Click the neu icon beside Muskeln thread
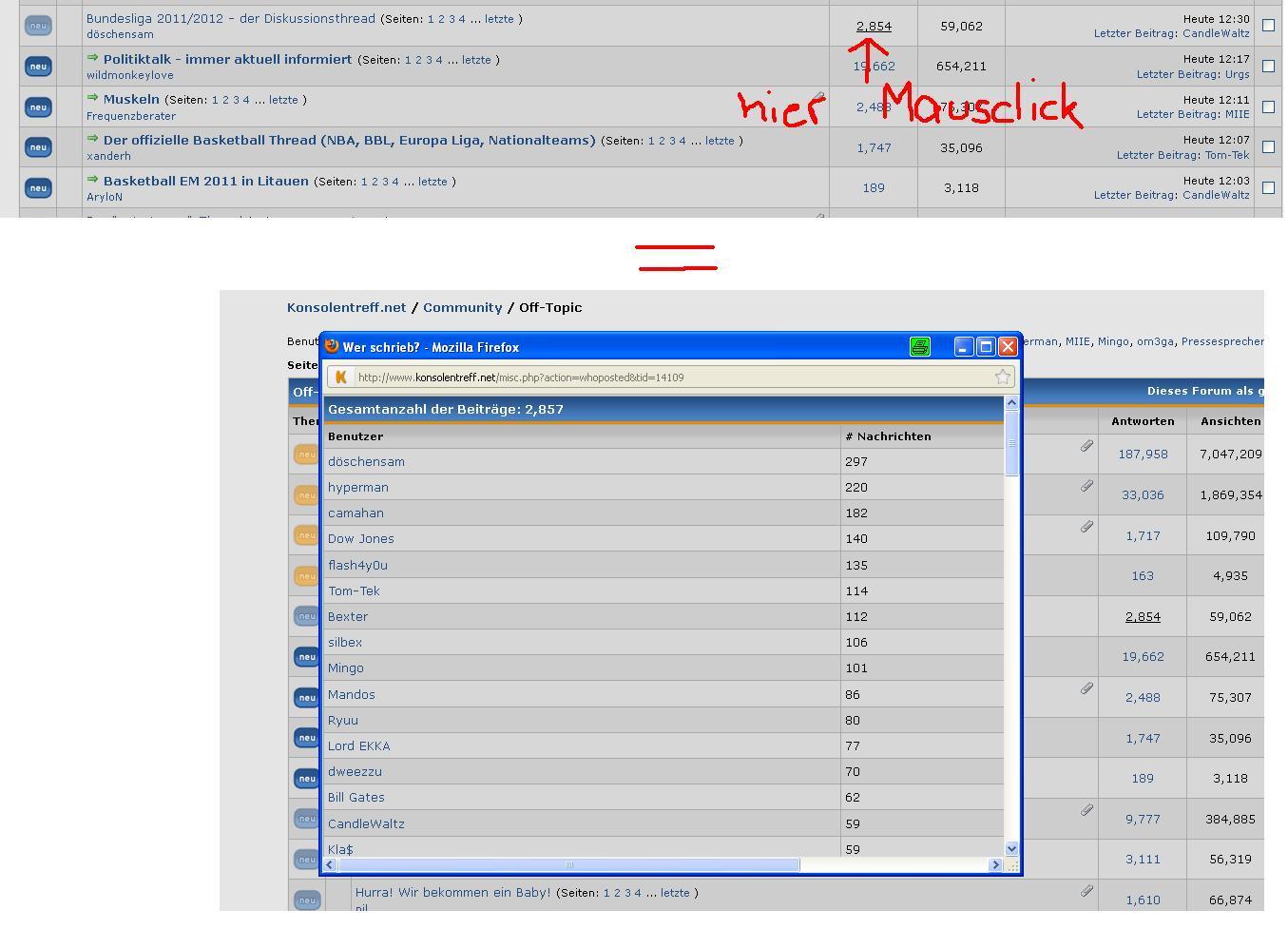 point(38,107)
